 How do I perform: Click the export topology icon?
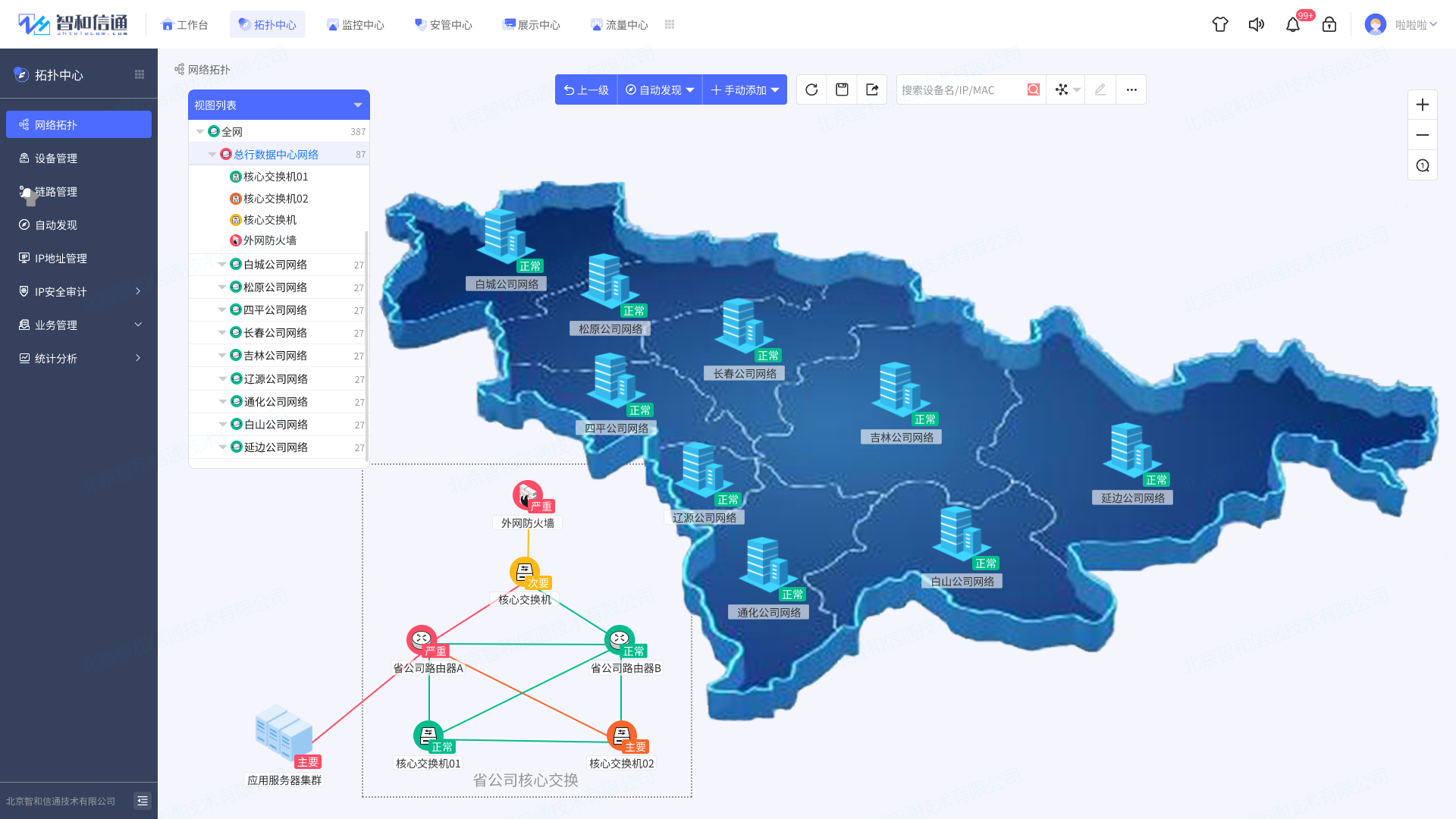[872, 89]
